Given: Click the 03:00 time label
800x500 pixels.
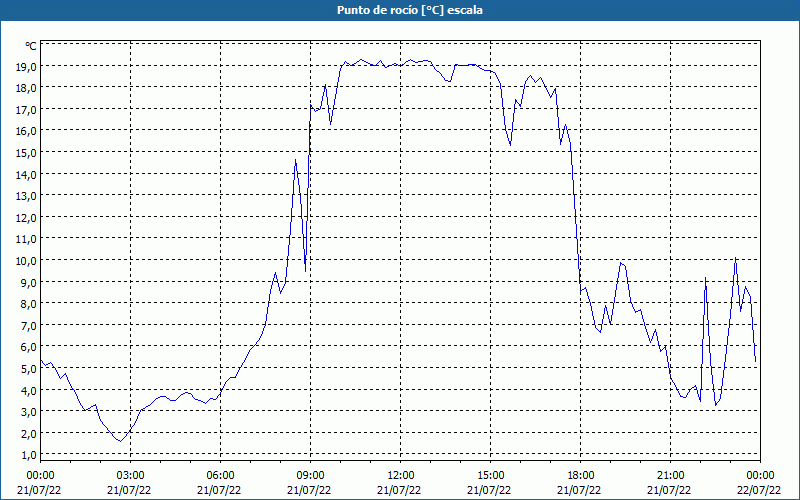Looking at the screenshot, I should [130, 476].
